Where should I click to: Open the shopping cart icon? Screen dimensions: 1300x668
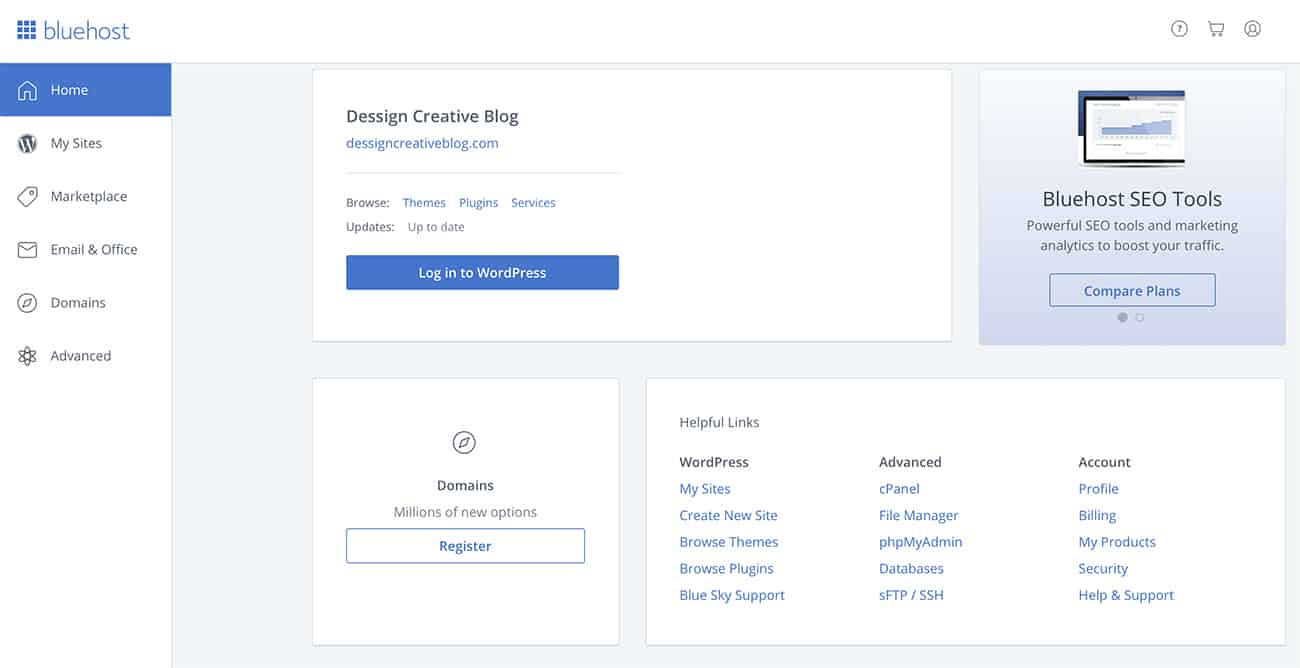(x=1216, y=29)
